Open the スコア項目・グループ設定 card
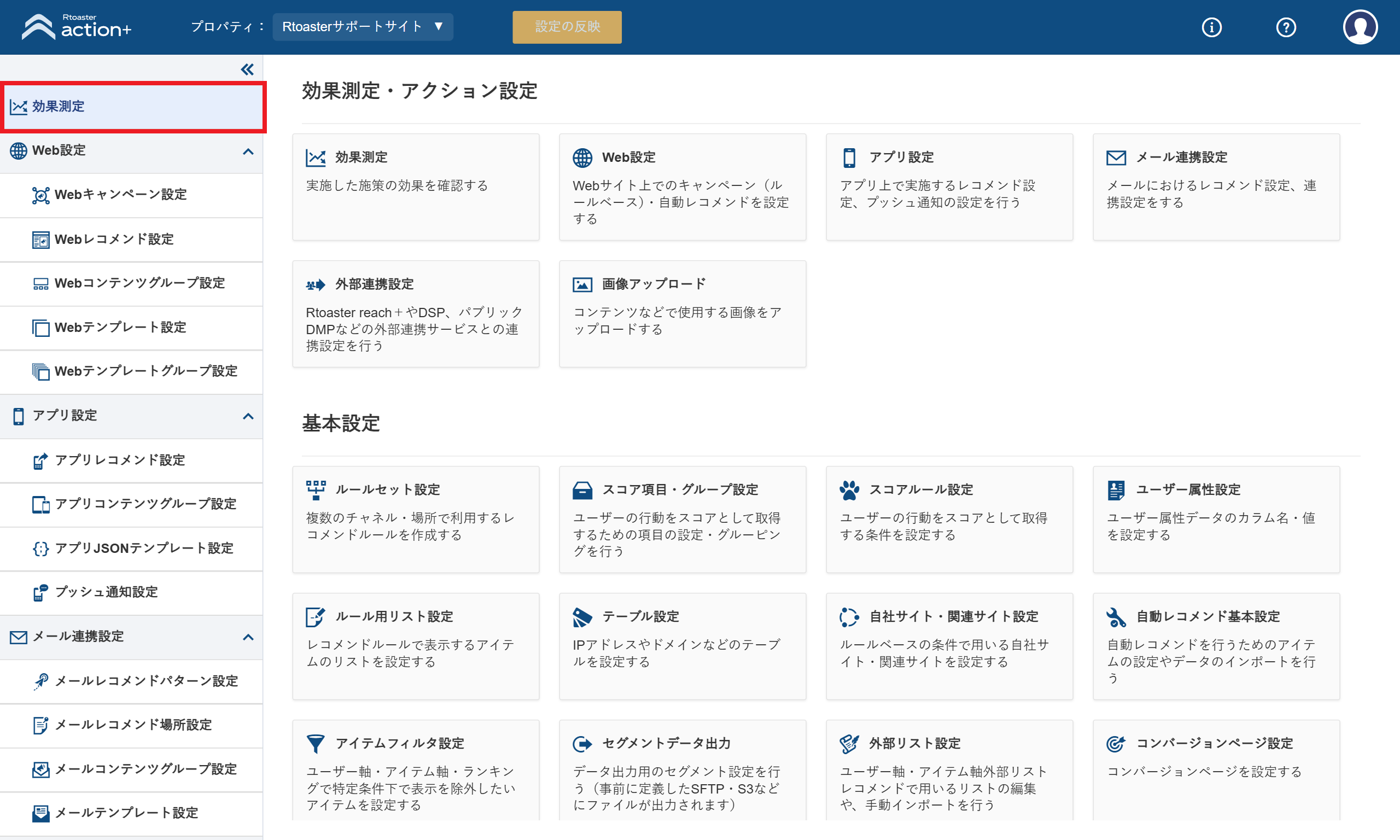Screen dimensions: 1400x840 682,519
